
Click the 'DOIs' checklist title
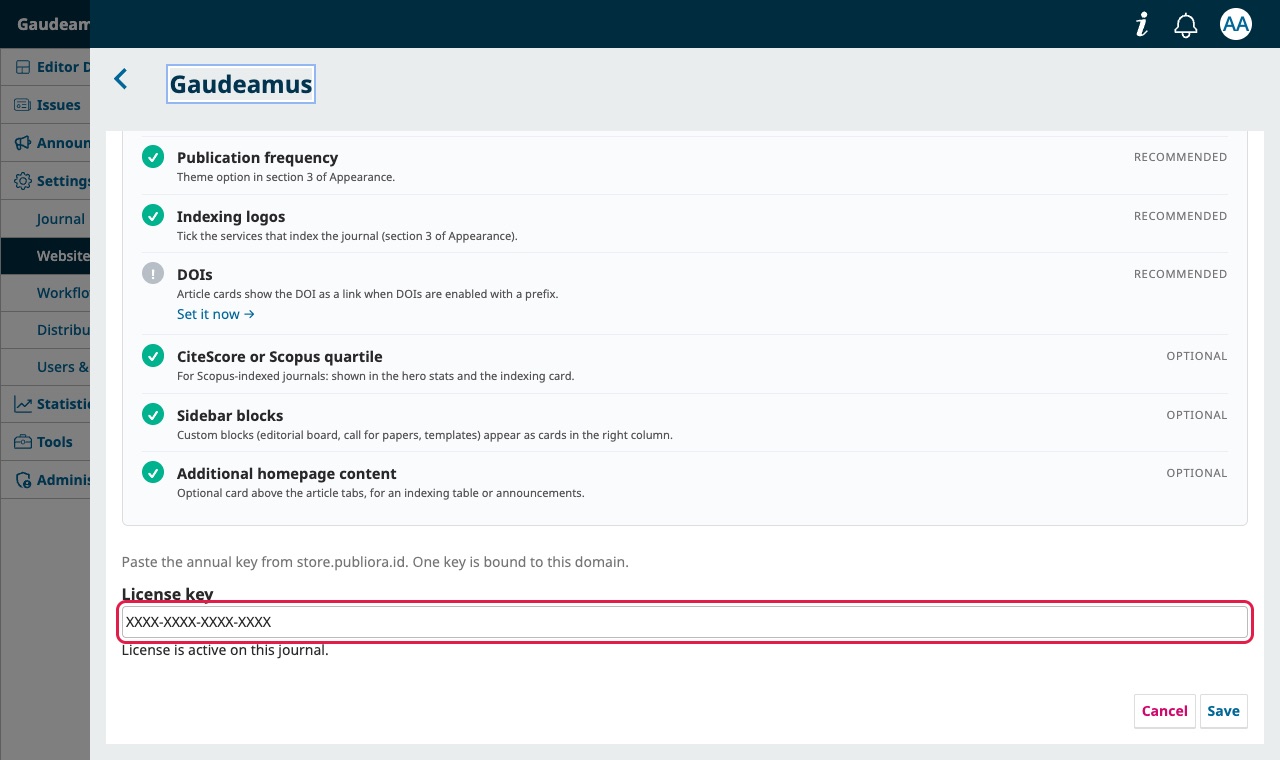click(x=195, y=274)
